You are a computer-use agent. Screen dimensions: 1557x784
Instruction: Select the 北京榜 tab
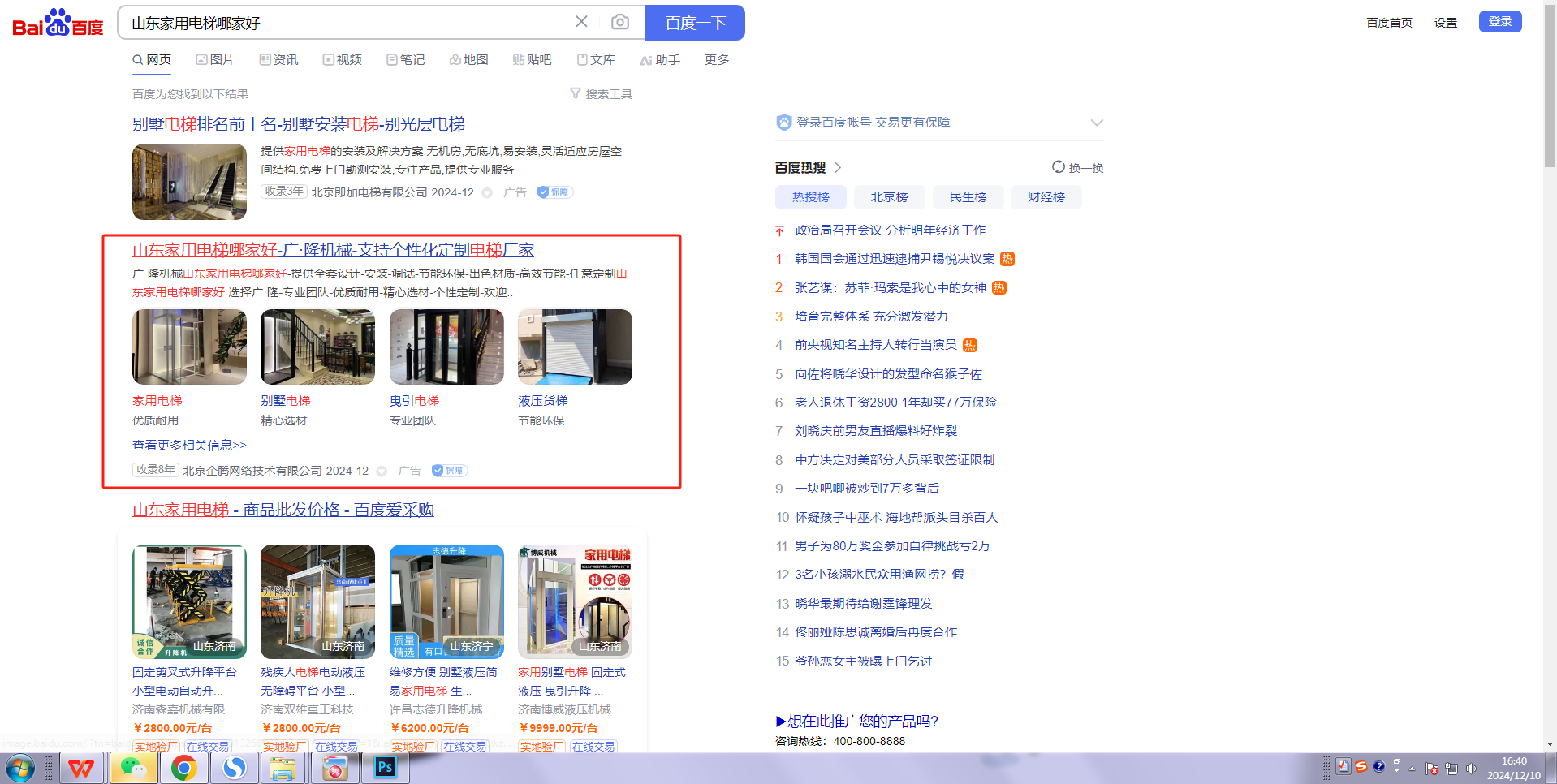(890, 197)
